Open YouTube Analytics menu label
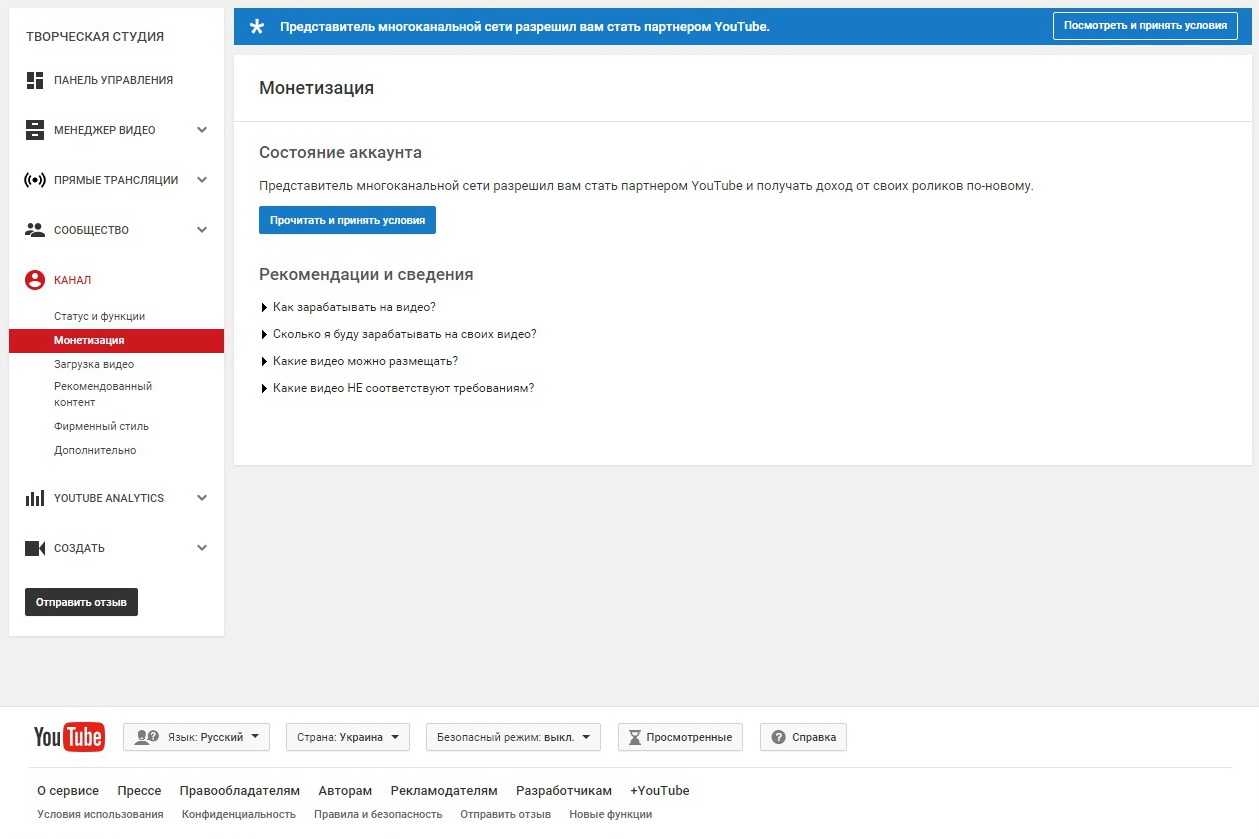1259x839 pixels. 109,498
